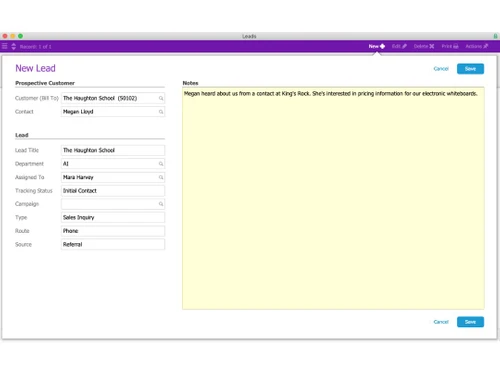This screenshot has width=500, height=375.
Task: Click the Record: 1 of 1 text
Action: [36, 47]
